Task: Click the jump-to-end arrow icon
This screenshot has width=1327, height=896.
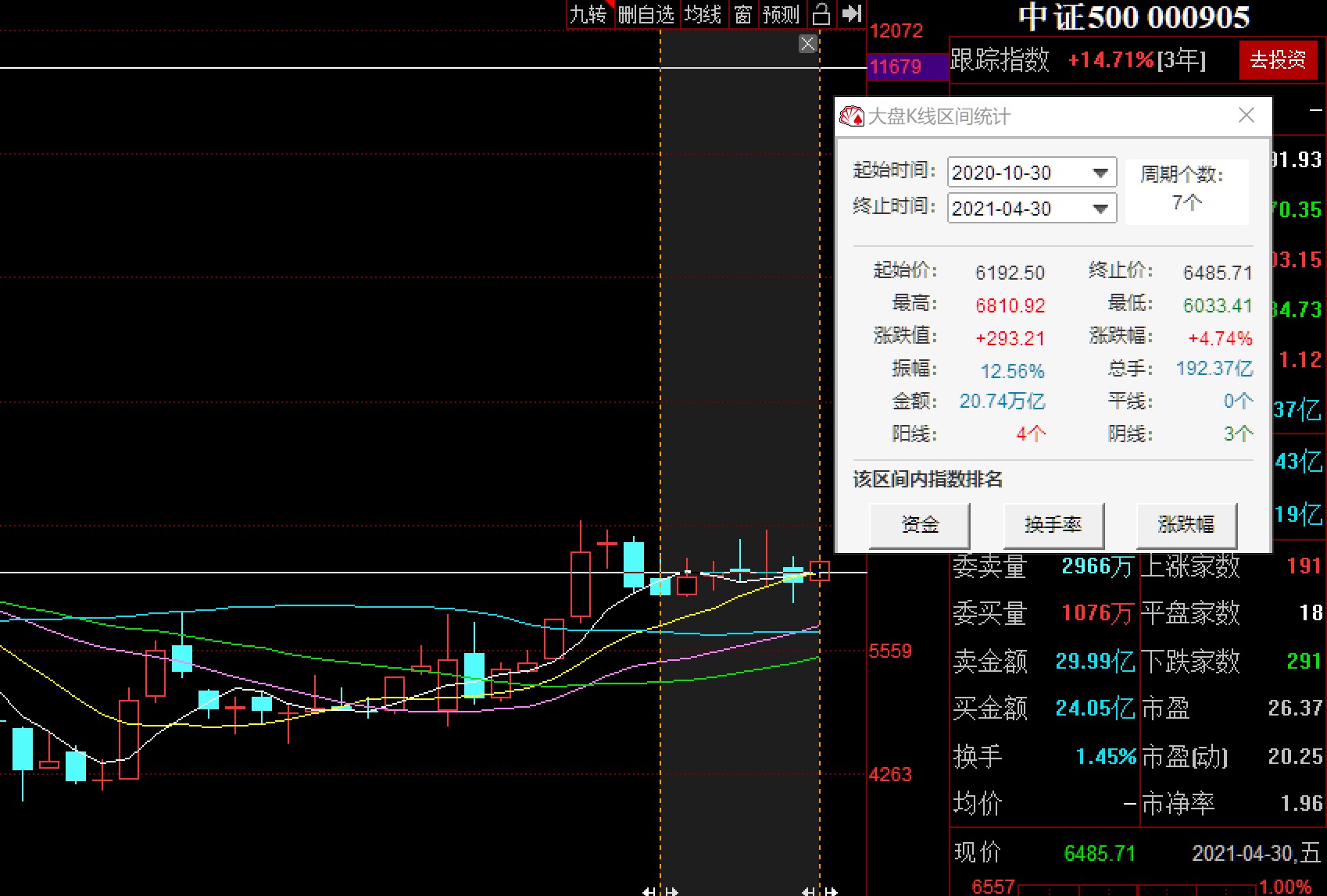Action: click(852, 14)
